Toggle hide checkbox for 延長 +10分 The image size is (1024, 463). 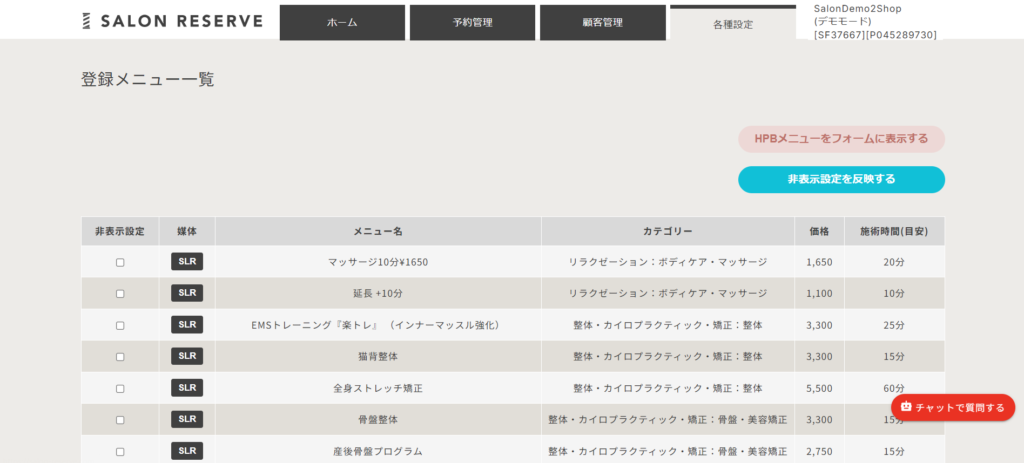(120, 294)
